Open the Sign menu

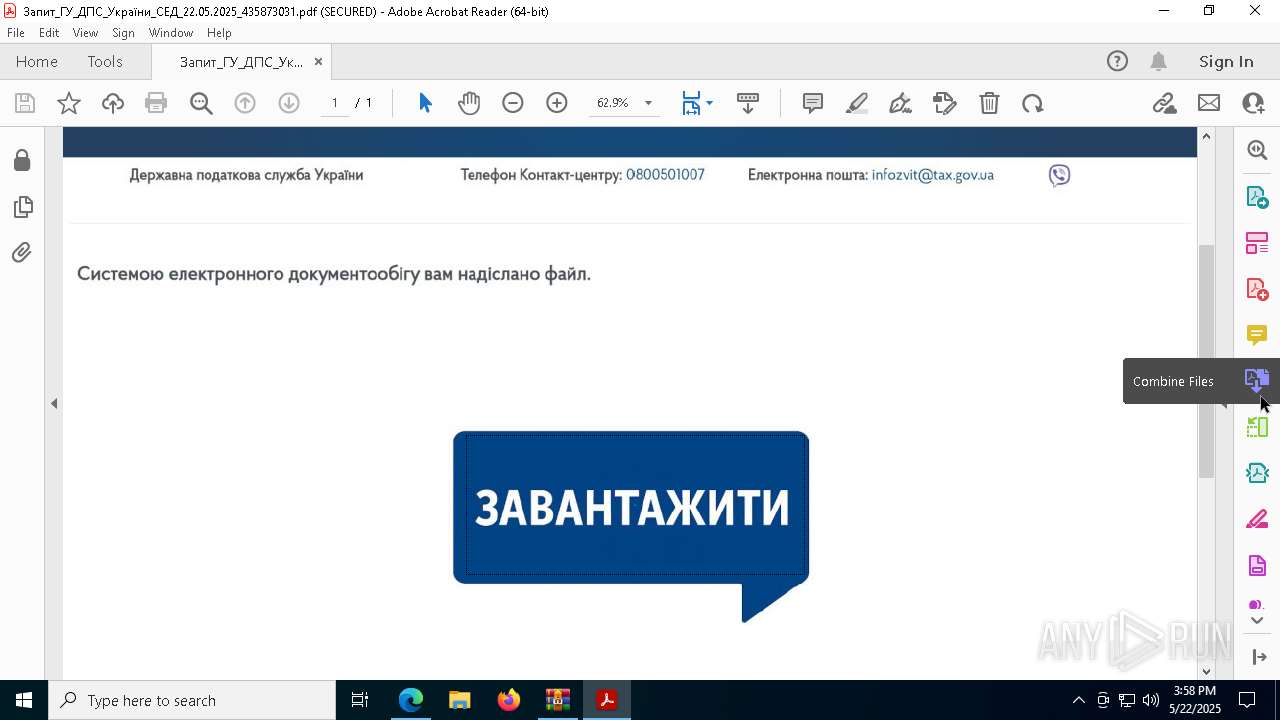click(123, 33)
